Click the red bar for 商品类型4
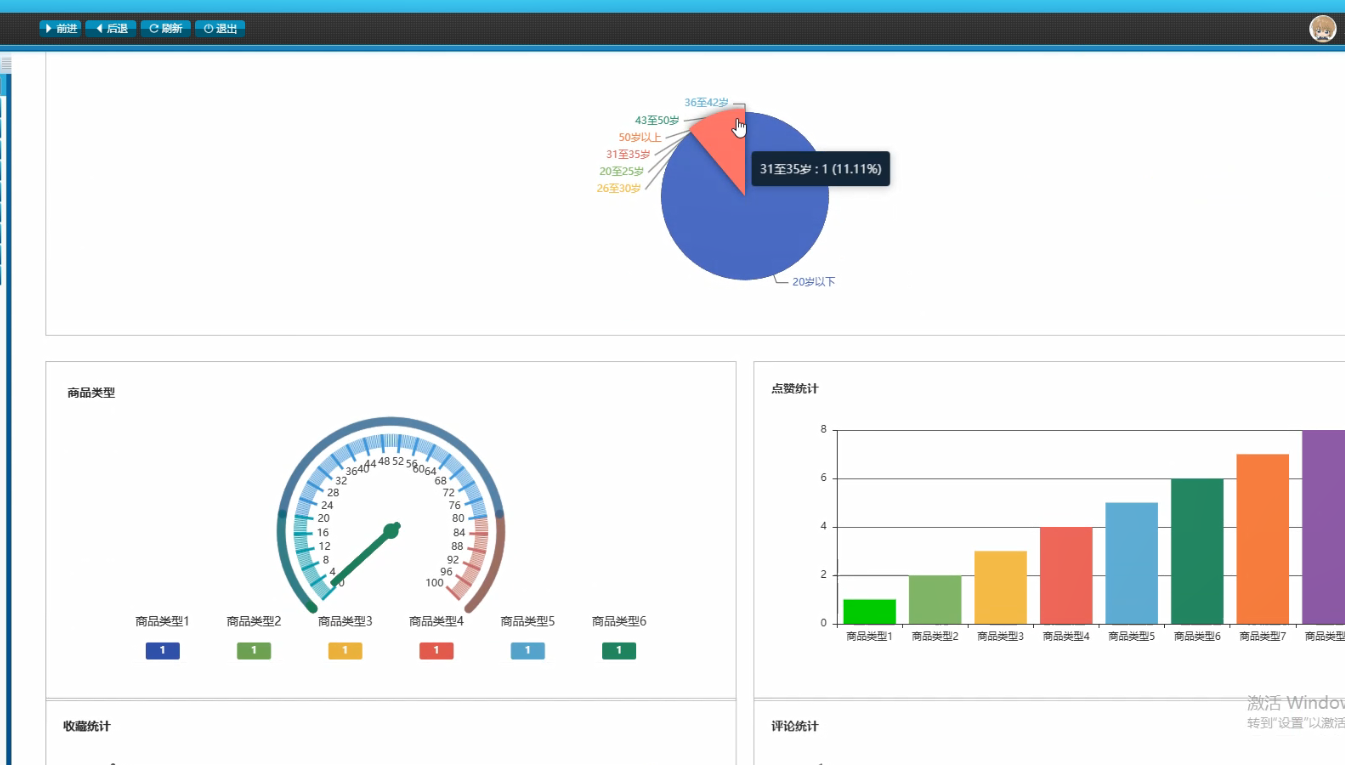Screen dimensions: 1345x765 [x=1066, y=576]
